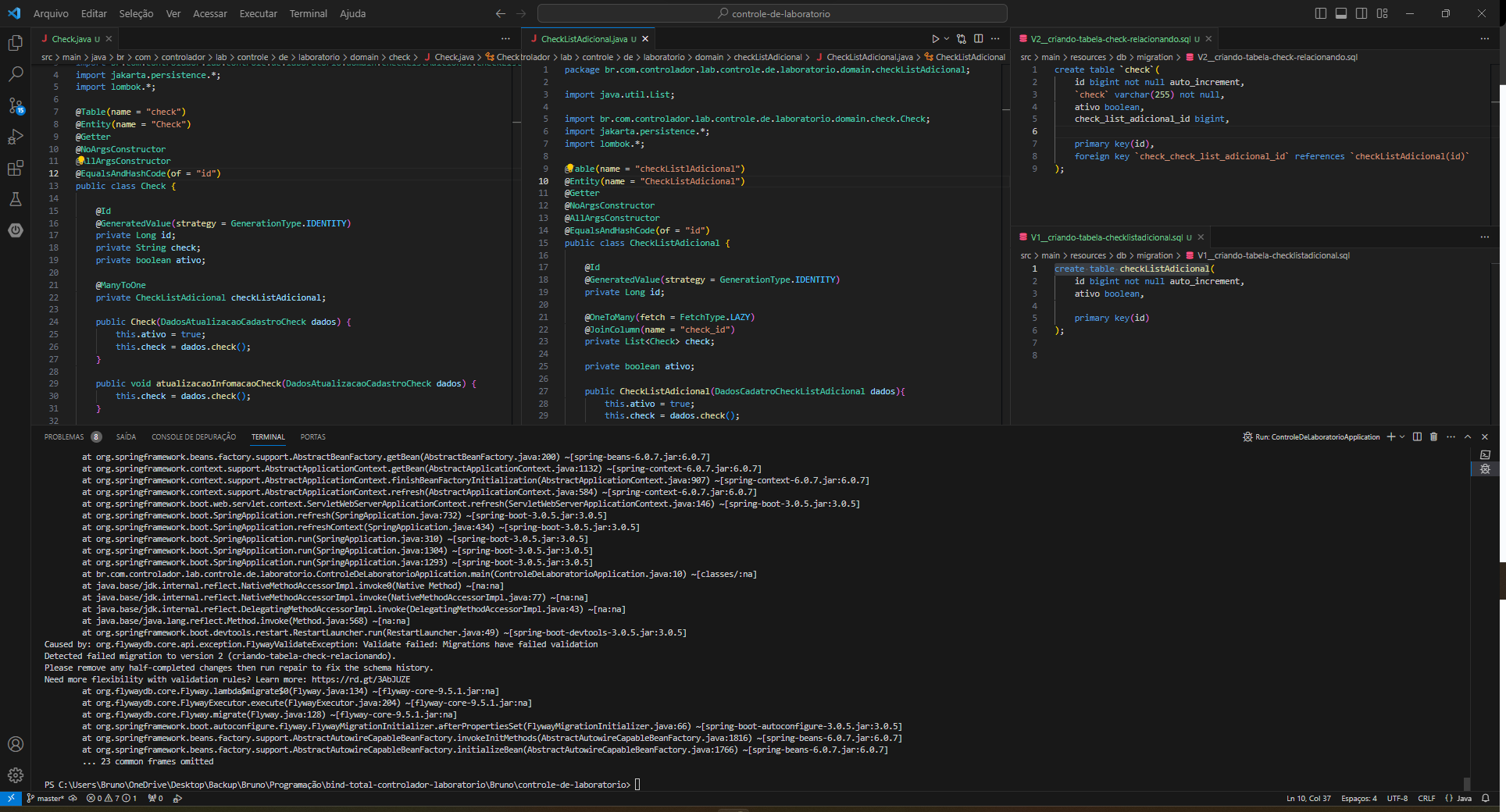
Task: Switch to CONSOLE DE DEPURAÇÃO tab
Action: [194, 437]
